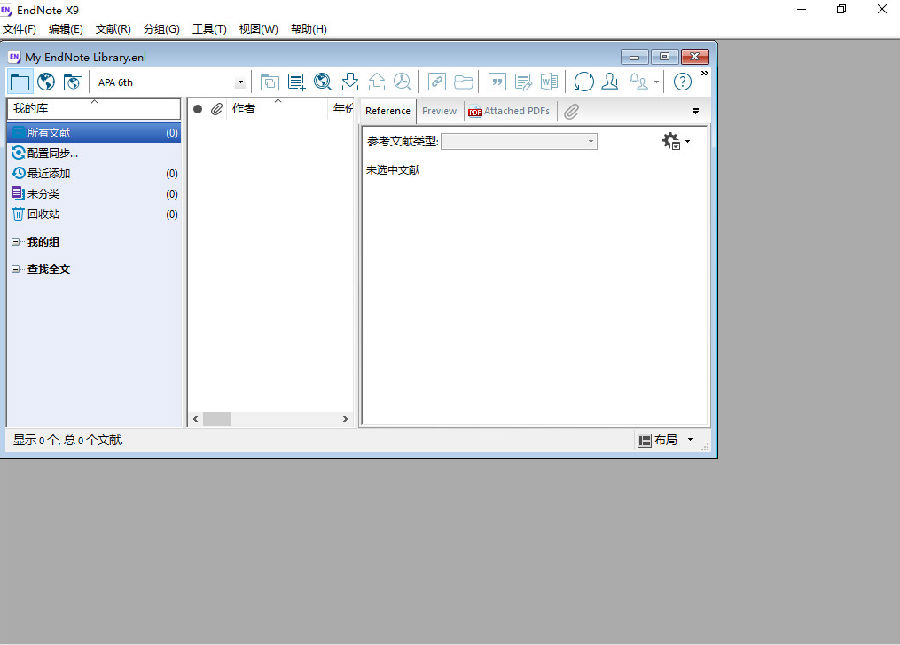Open the 编辑(E) menu

(65, 29)
